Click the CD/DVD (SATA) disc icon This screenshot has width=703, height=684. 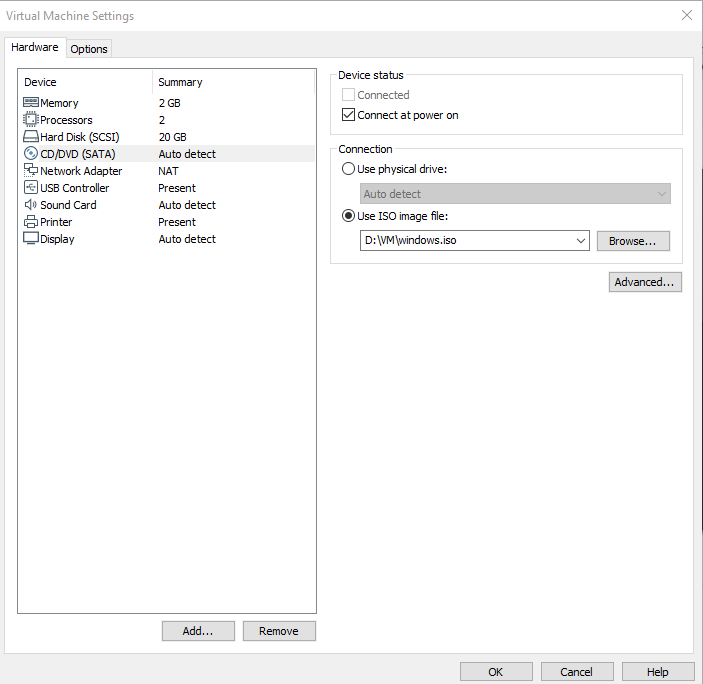click(31, 154)
